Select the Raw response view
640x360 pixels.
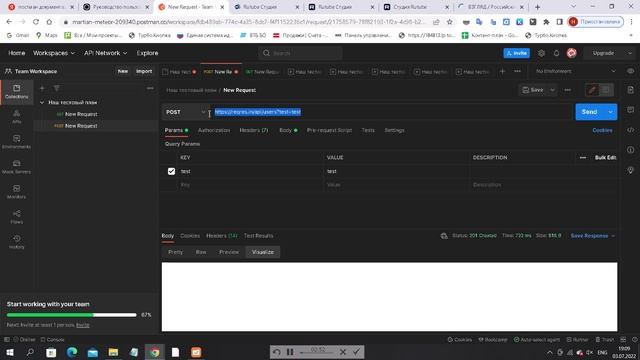point(201,252)
